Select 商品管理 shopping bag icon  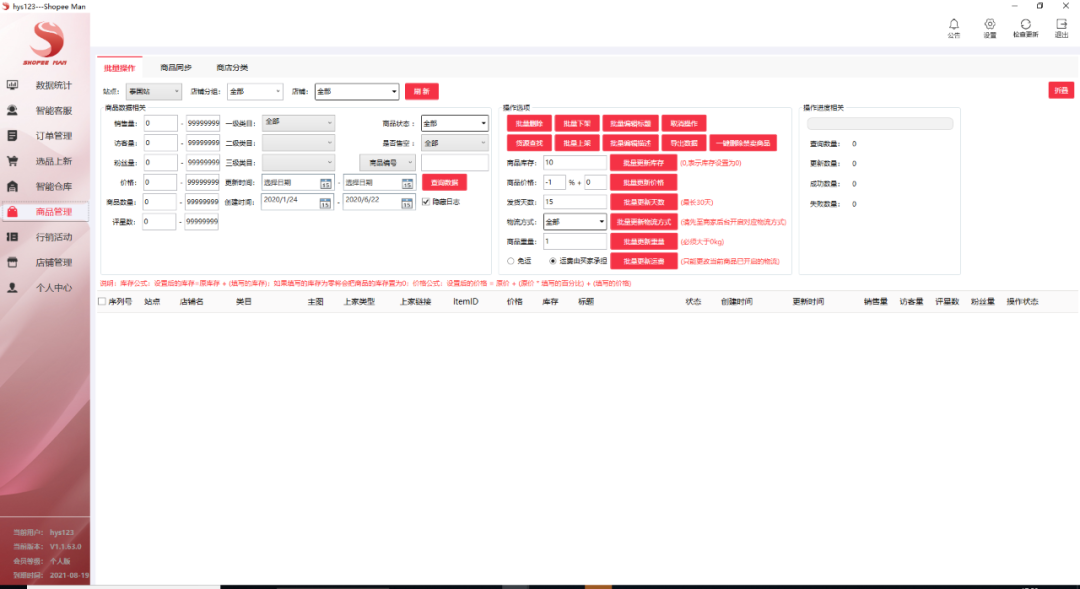tap(12, 211)
